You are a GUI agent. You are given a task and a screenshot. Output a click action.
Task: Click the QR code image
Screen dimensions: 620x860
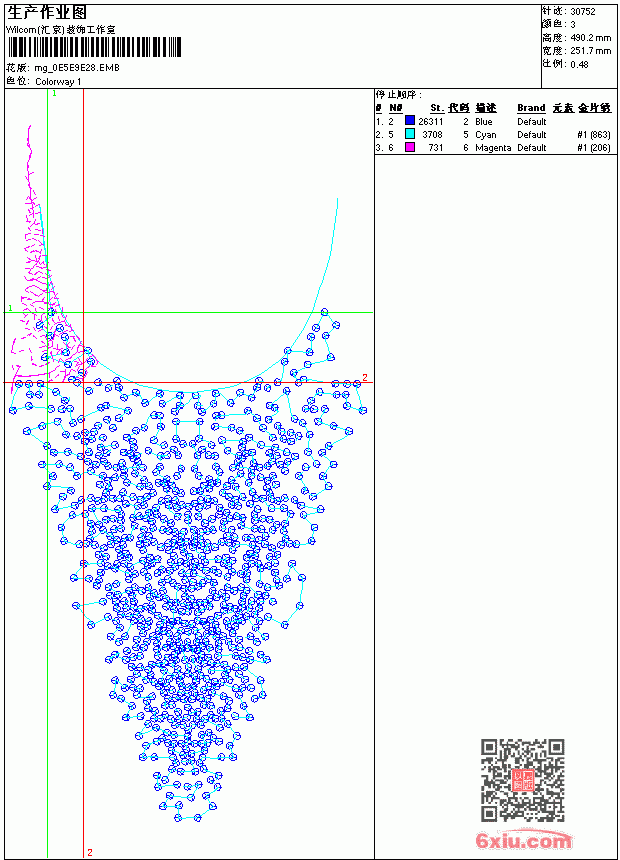coord(522,780)
